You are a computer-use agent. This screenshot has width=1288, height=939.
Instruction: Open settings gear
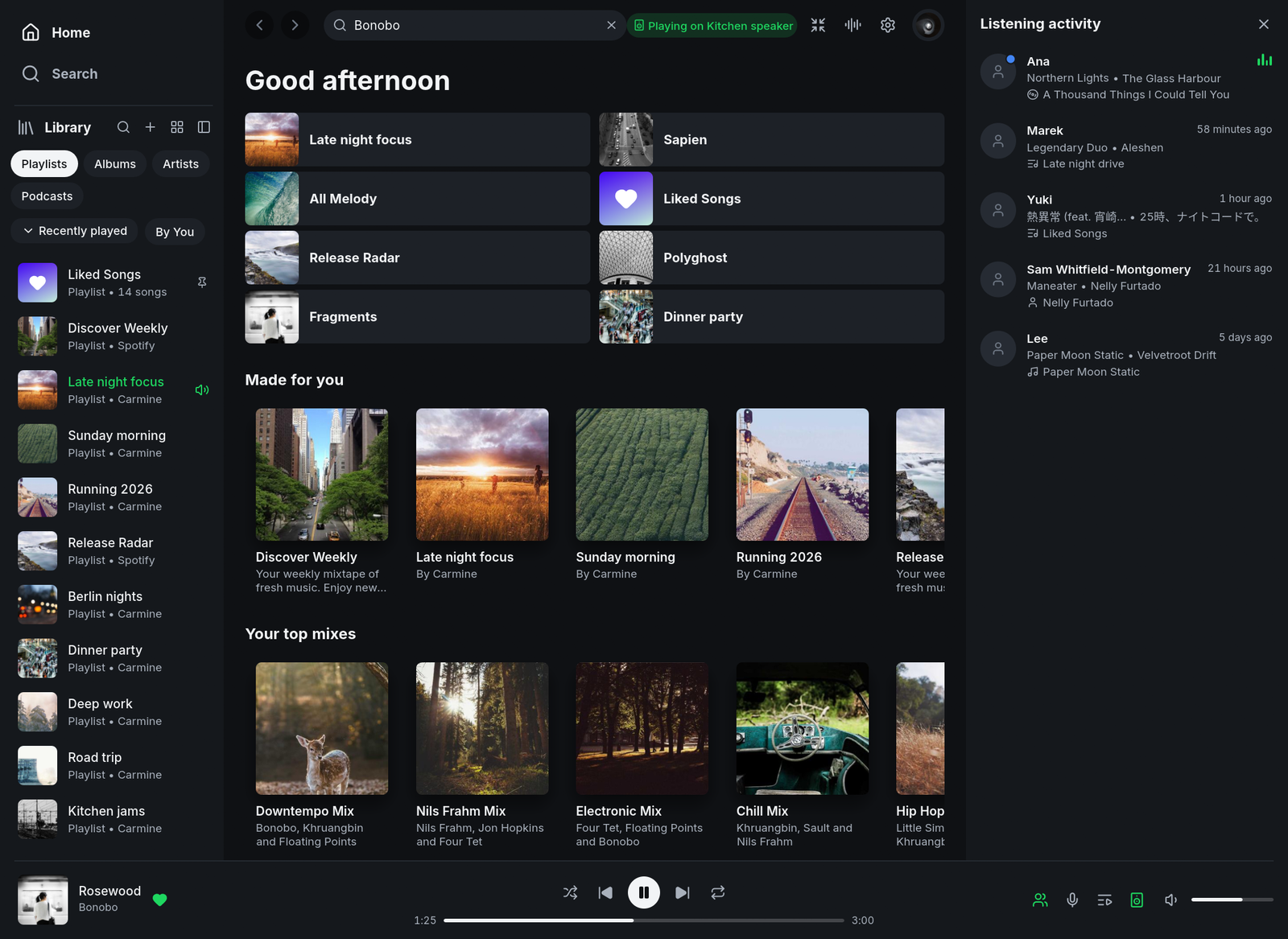(x=888, y=25)
